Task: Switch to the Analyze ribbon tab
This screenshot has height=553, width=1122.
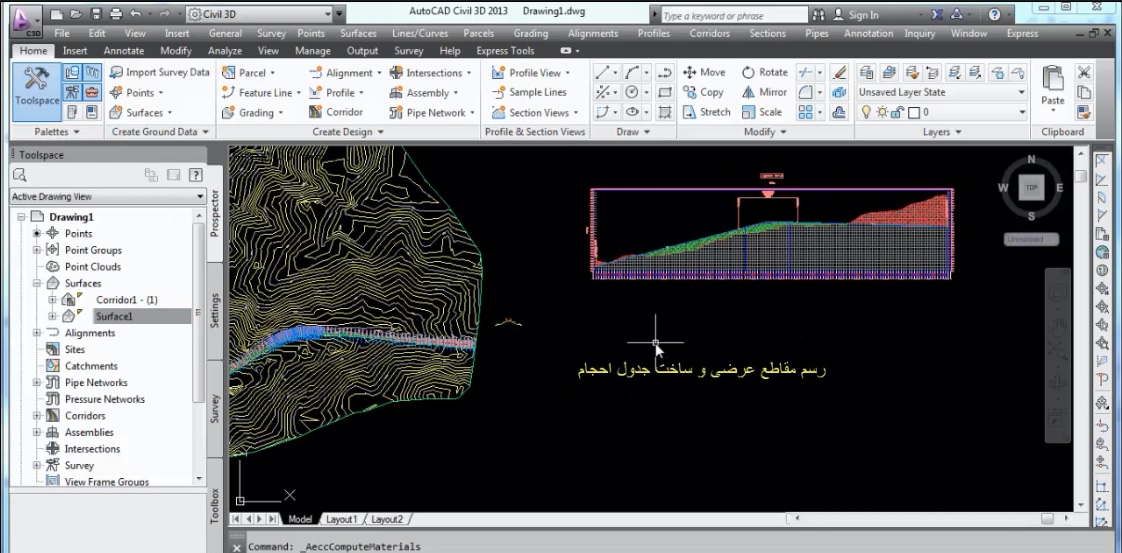Action: point(225,51)
